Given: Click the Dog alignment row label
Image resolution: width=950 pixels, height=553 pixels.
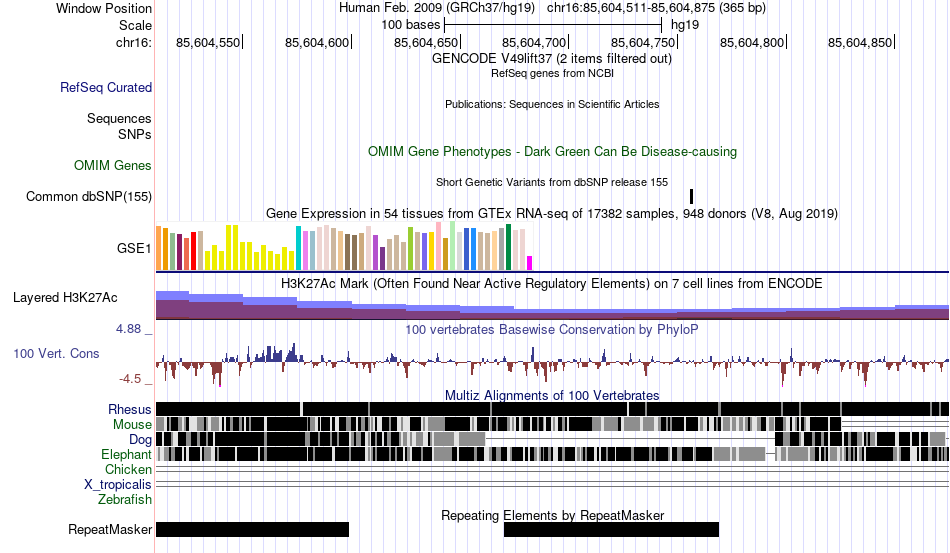Looking at the screenshot, I should [140, 440].
